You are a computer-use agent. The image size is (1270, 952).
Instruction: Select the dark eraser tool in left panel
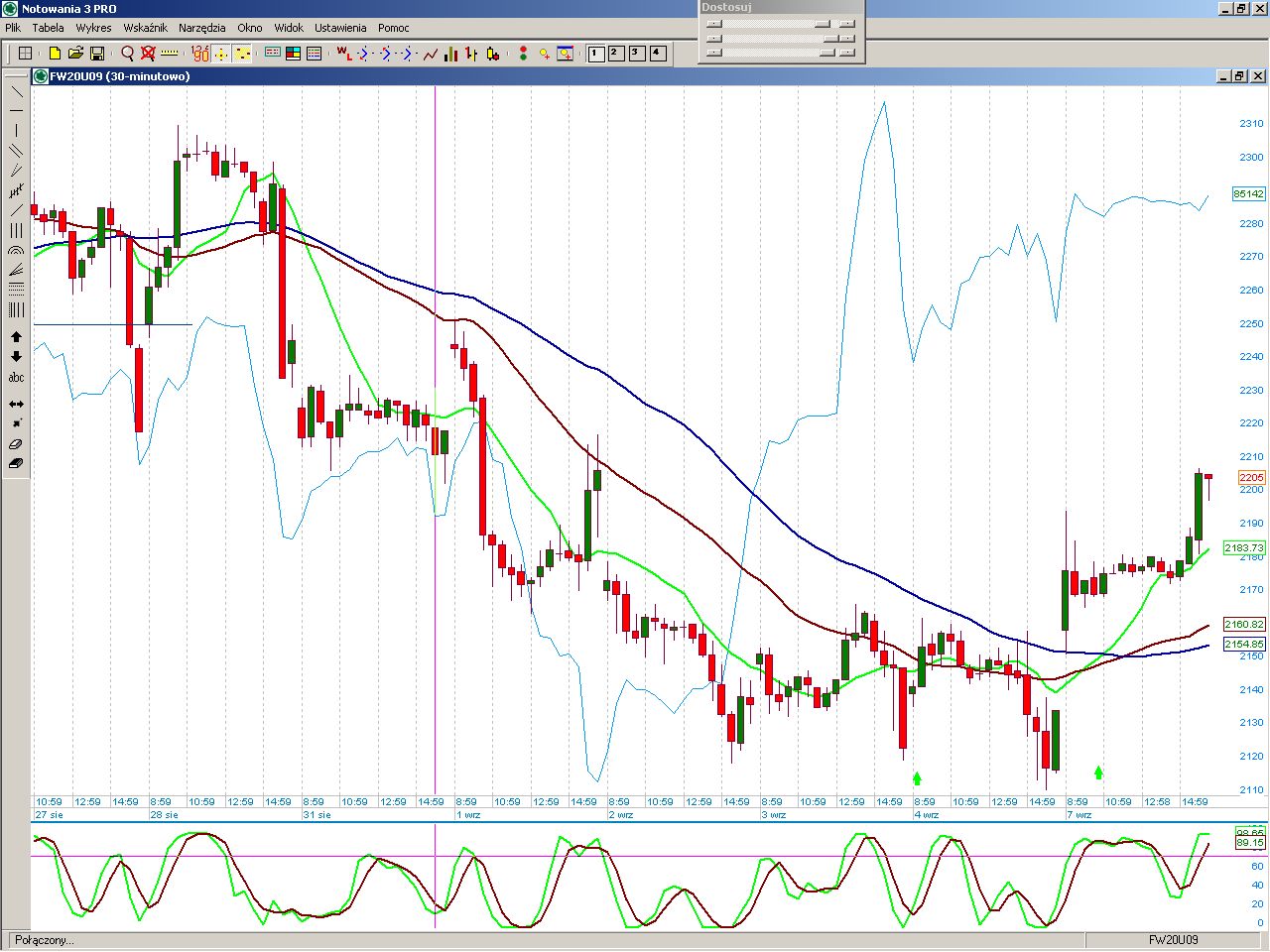(16, 464)
